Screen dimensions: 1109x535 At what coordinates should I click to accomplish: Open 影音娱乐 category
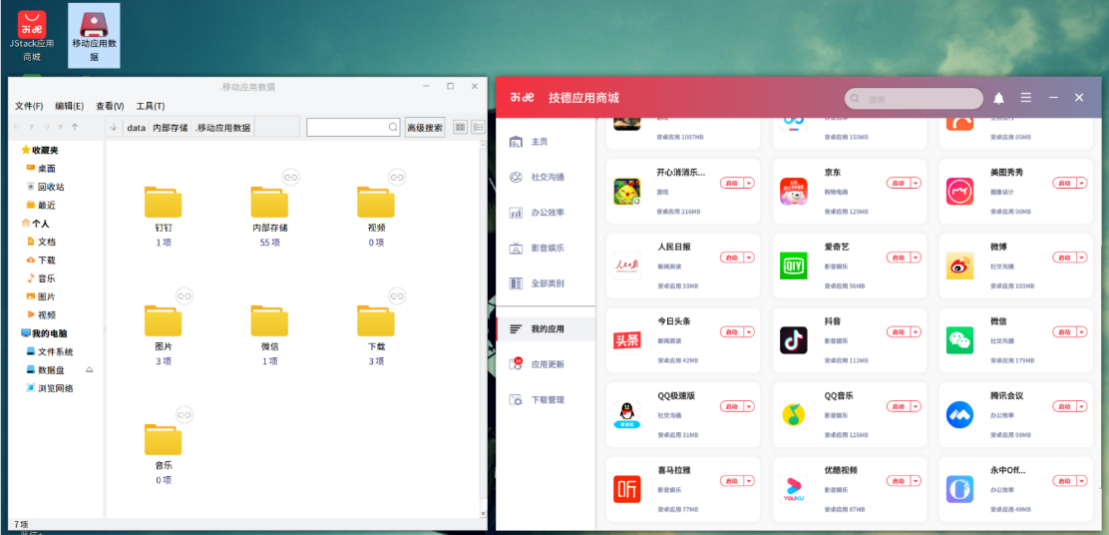coord(538,248)
